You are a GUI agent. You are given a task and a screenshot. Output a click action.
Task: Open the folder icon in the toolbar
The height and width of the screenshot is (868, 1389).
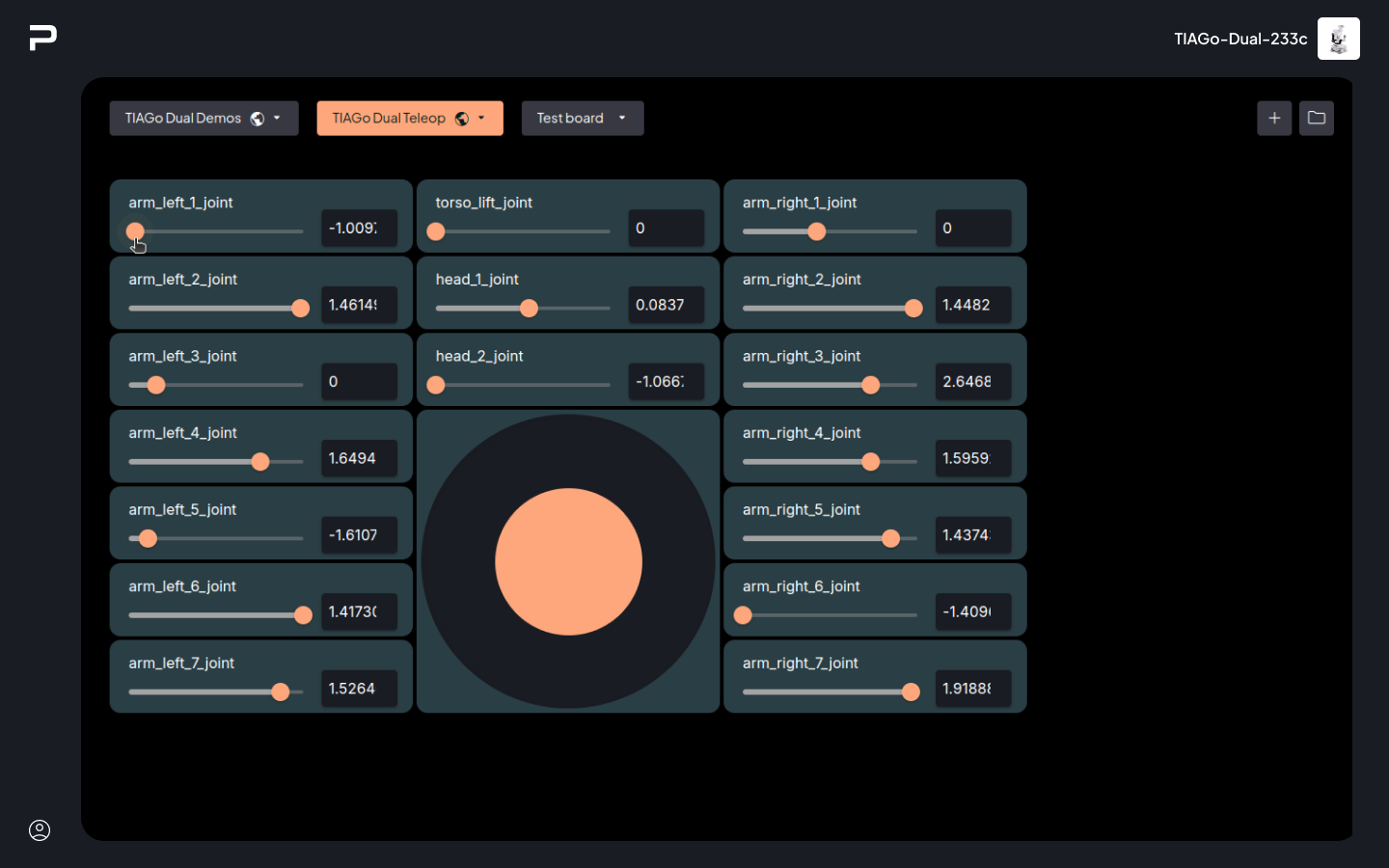(1316, 118)
